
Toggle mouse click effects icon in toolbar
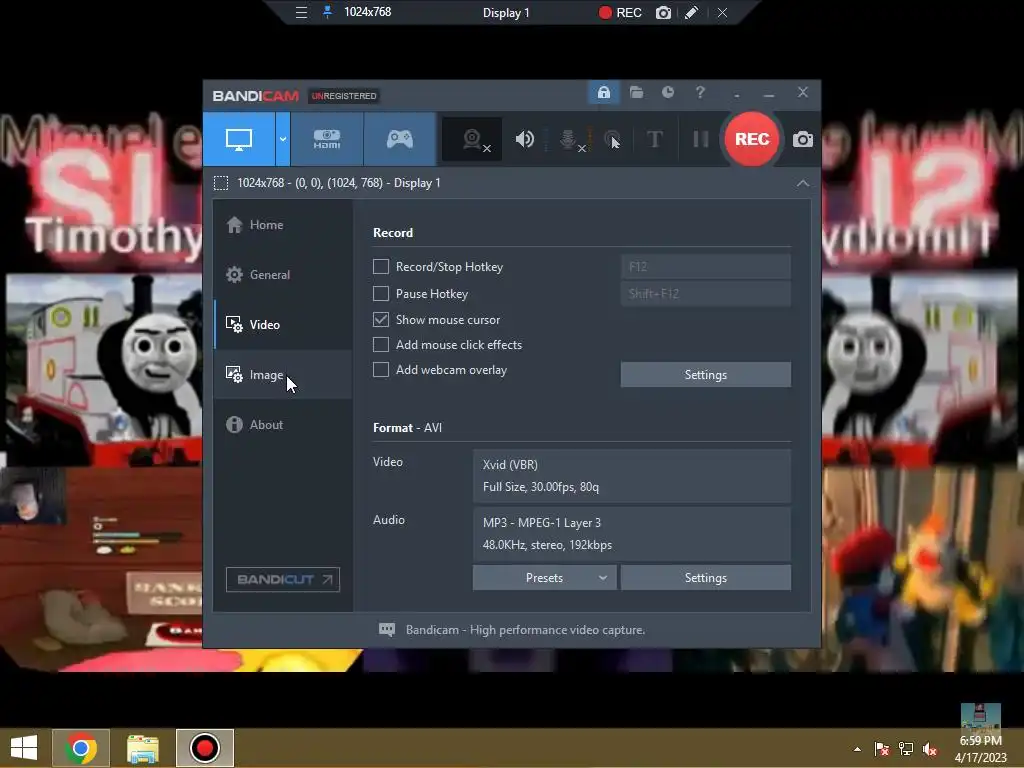612,139
